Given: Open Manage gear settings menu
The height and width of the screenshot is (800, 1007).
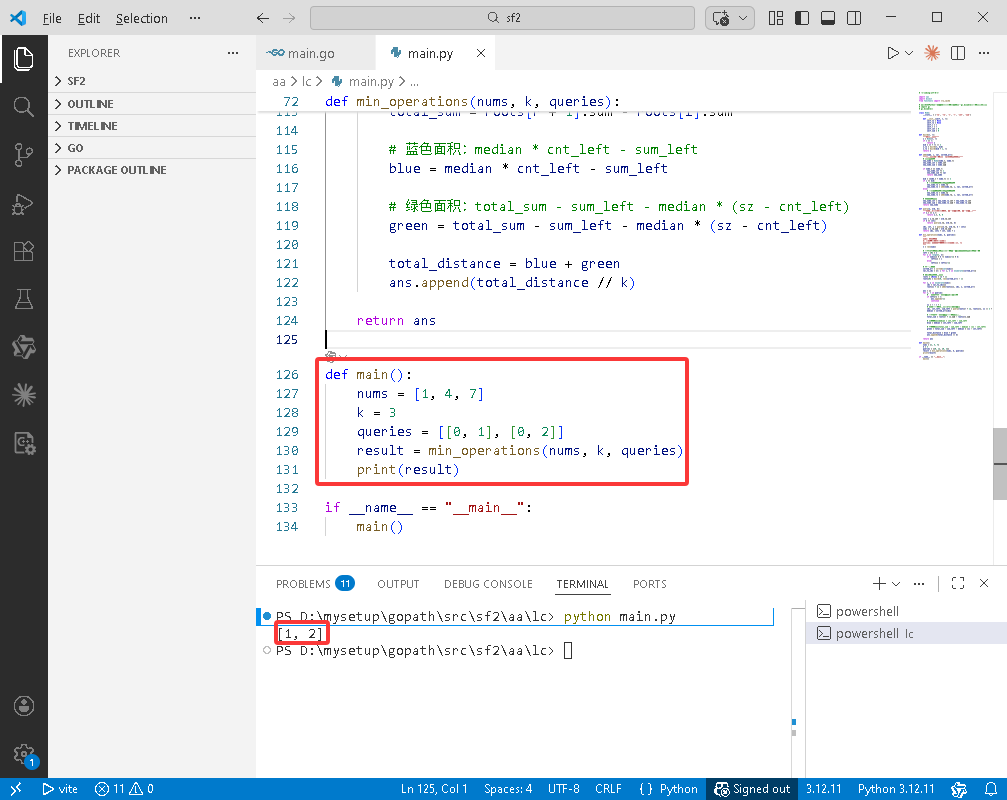Looking at the screenshot, I should point(24,754).
